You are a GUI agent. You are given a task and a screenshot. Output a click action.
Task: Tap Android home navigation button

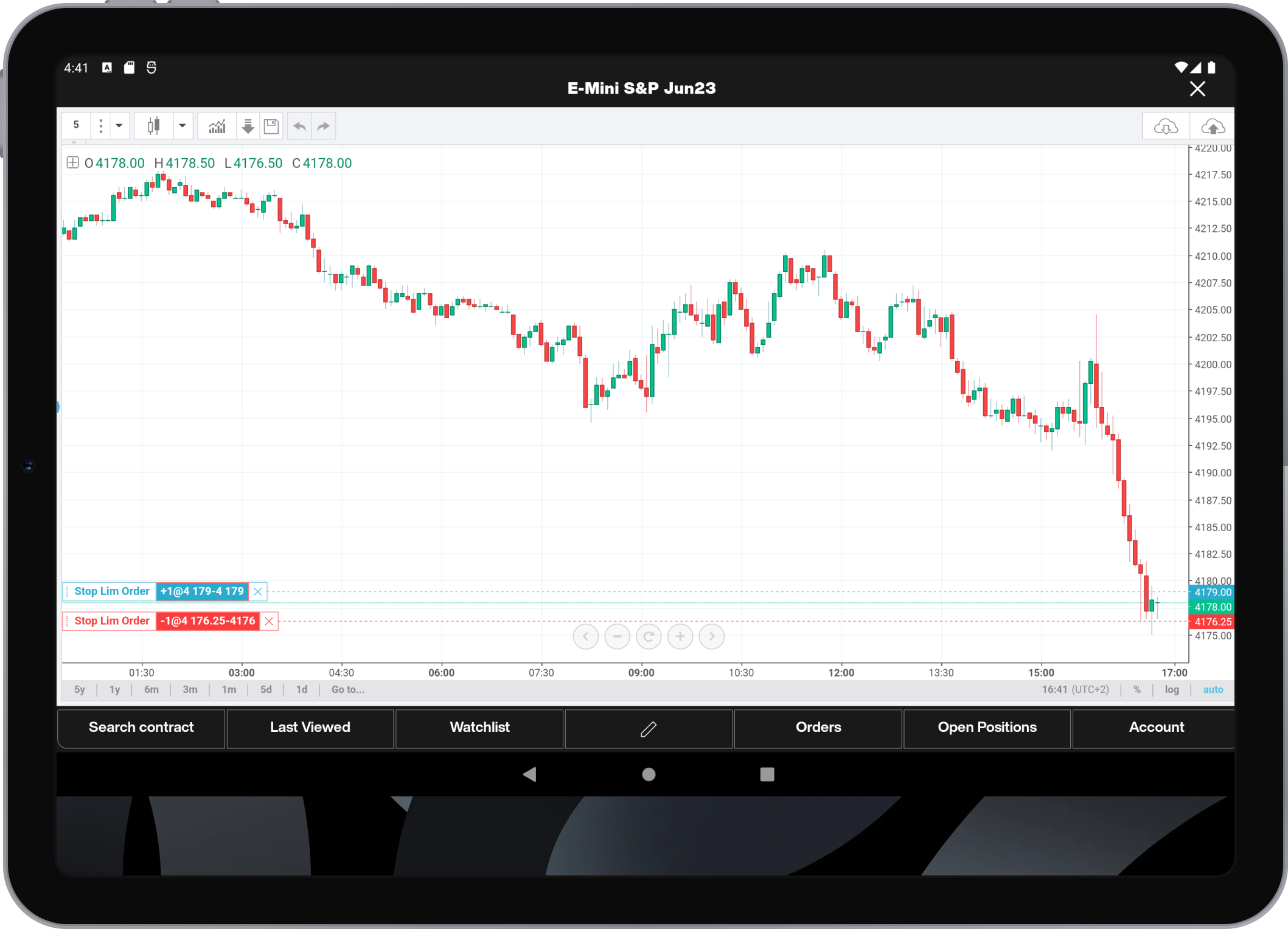(649, 774)
